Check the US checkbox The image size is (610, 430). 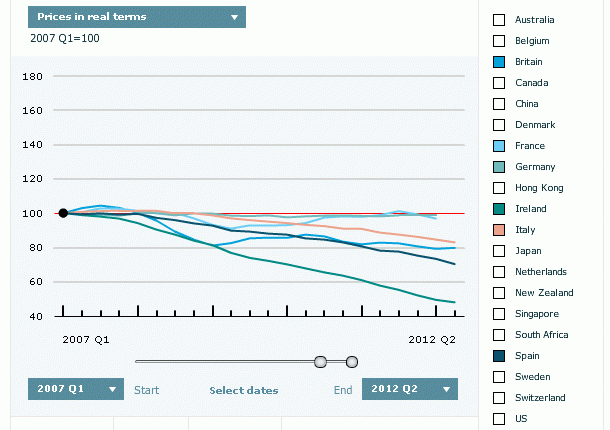pyautogui.click(x=499, y=418)
